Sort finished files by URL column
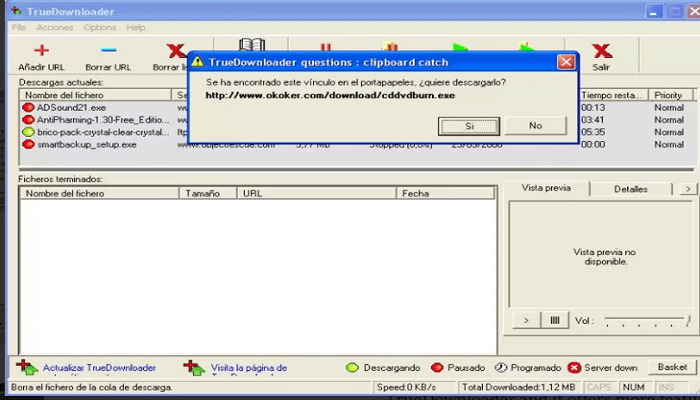The width and height of the screenshot is (700, 400). [316, 193]
